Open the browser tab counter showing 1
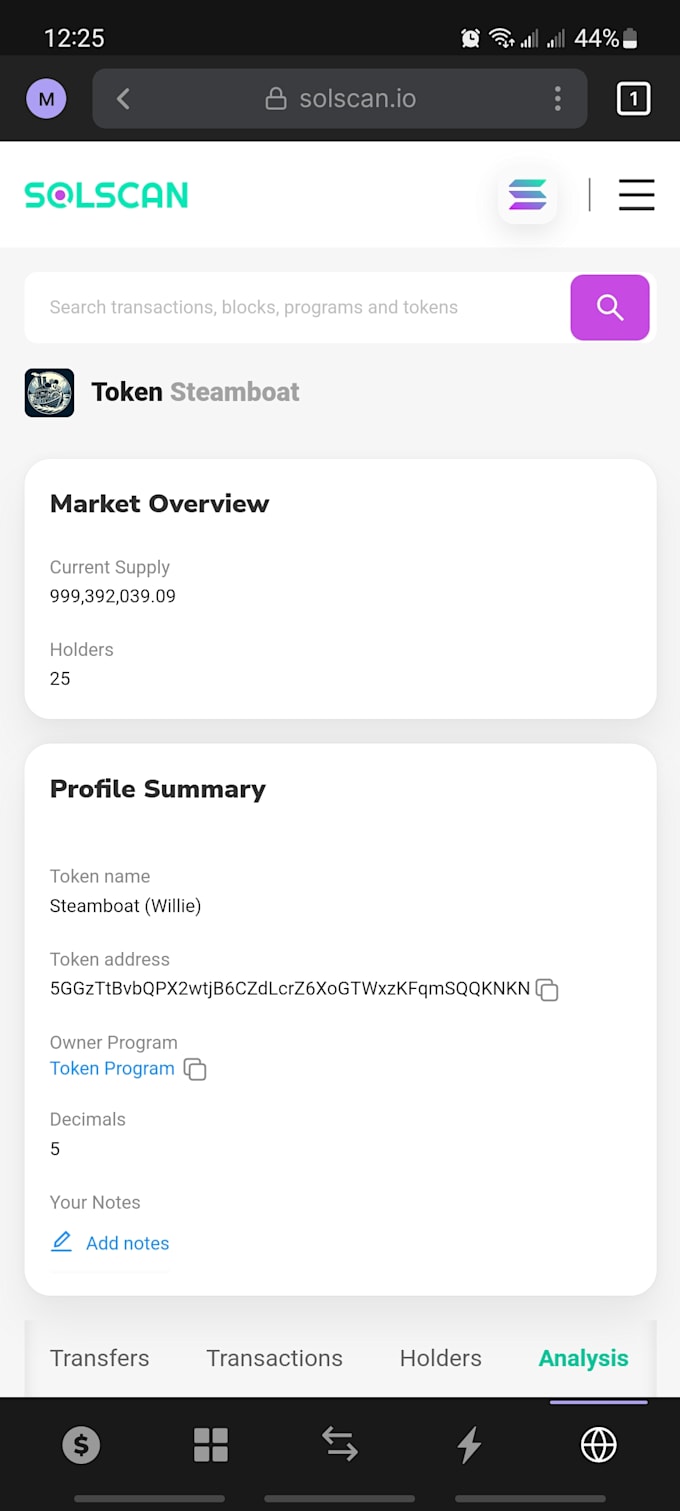The image size is (680, 1511). 633,98
